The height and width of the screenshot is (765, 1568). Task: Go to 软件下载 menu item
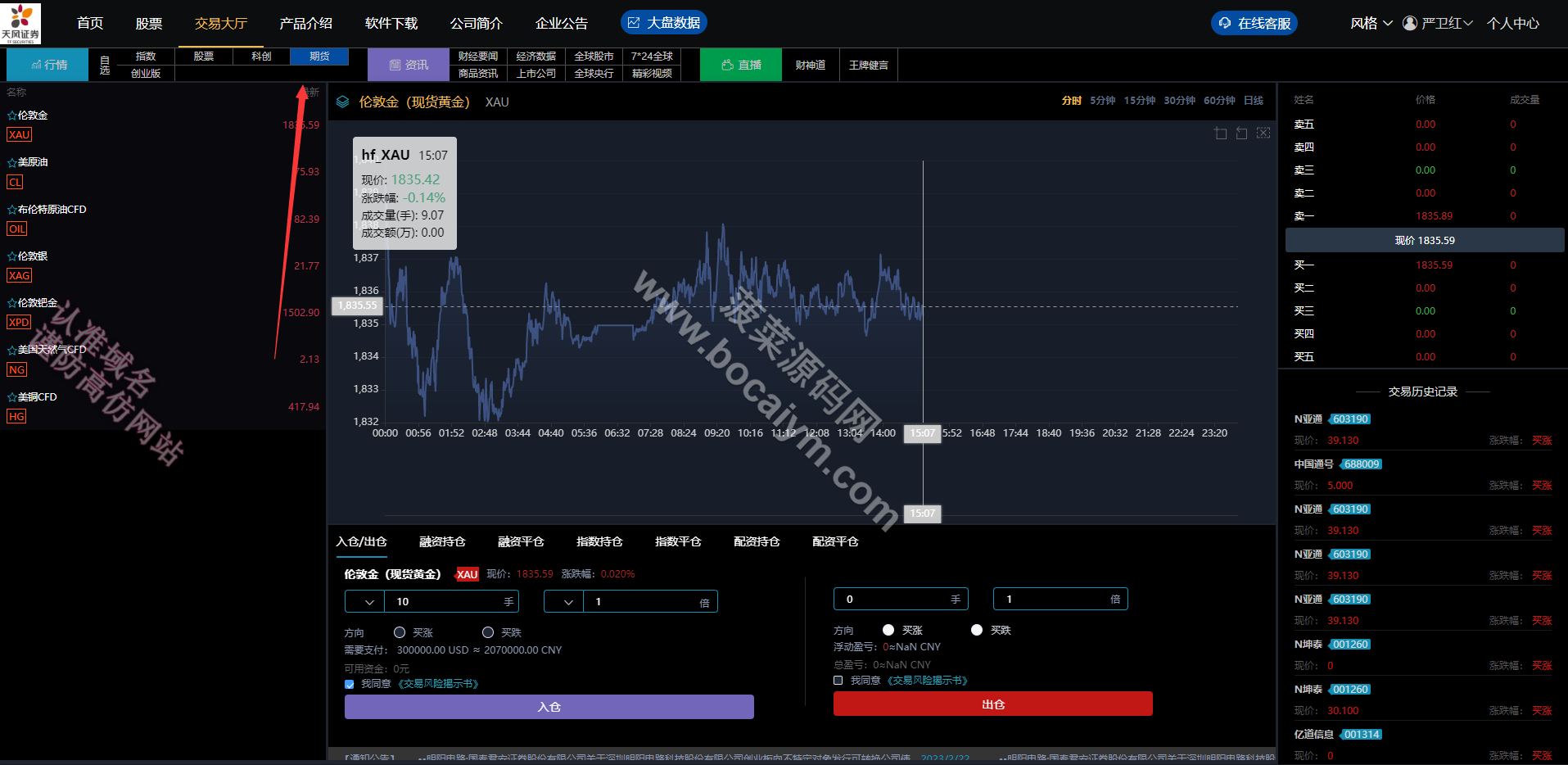391,23
